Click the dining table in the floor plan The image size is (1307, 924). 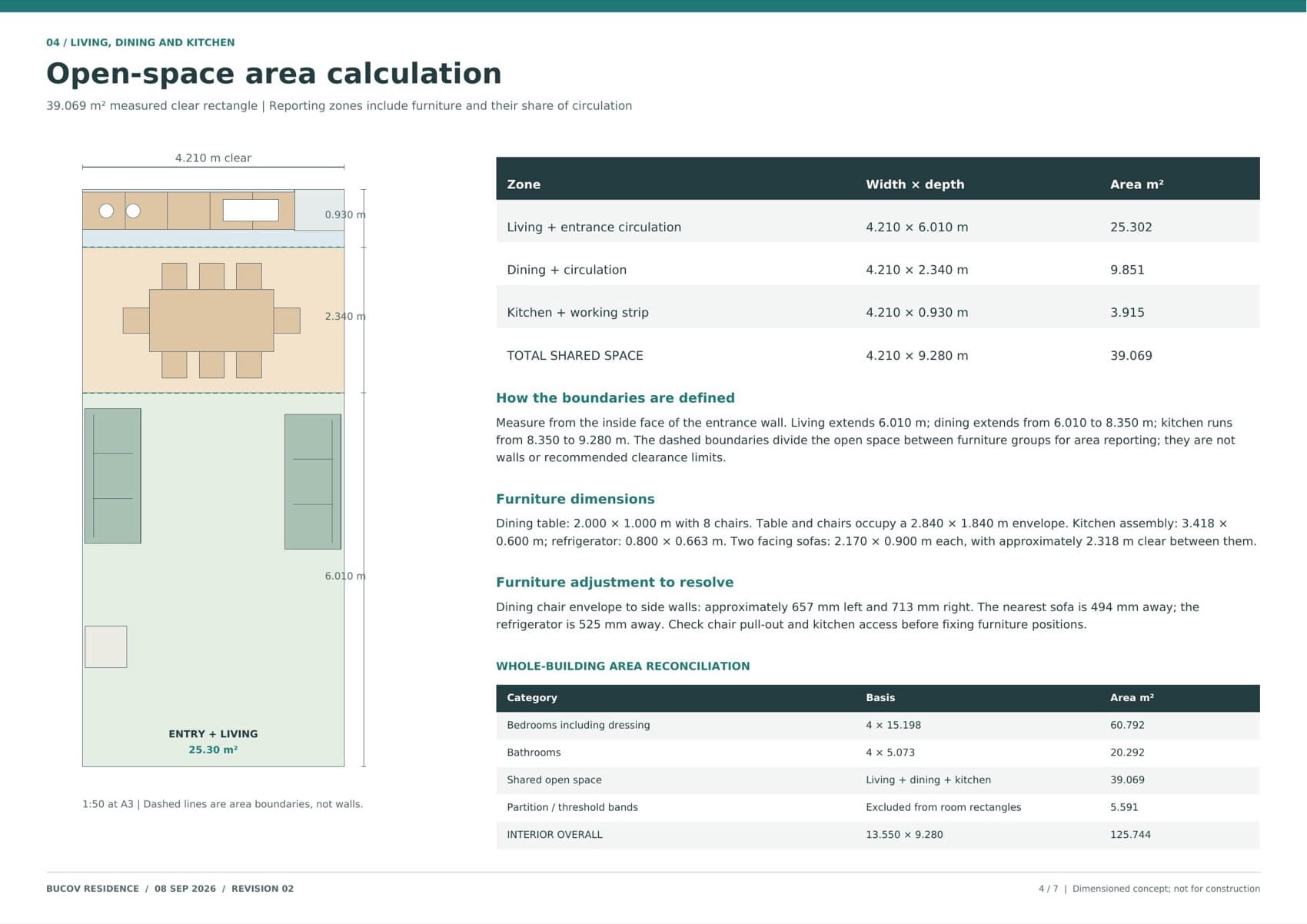click(211, 321)
